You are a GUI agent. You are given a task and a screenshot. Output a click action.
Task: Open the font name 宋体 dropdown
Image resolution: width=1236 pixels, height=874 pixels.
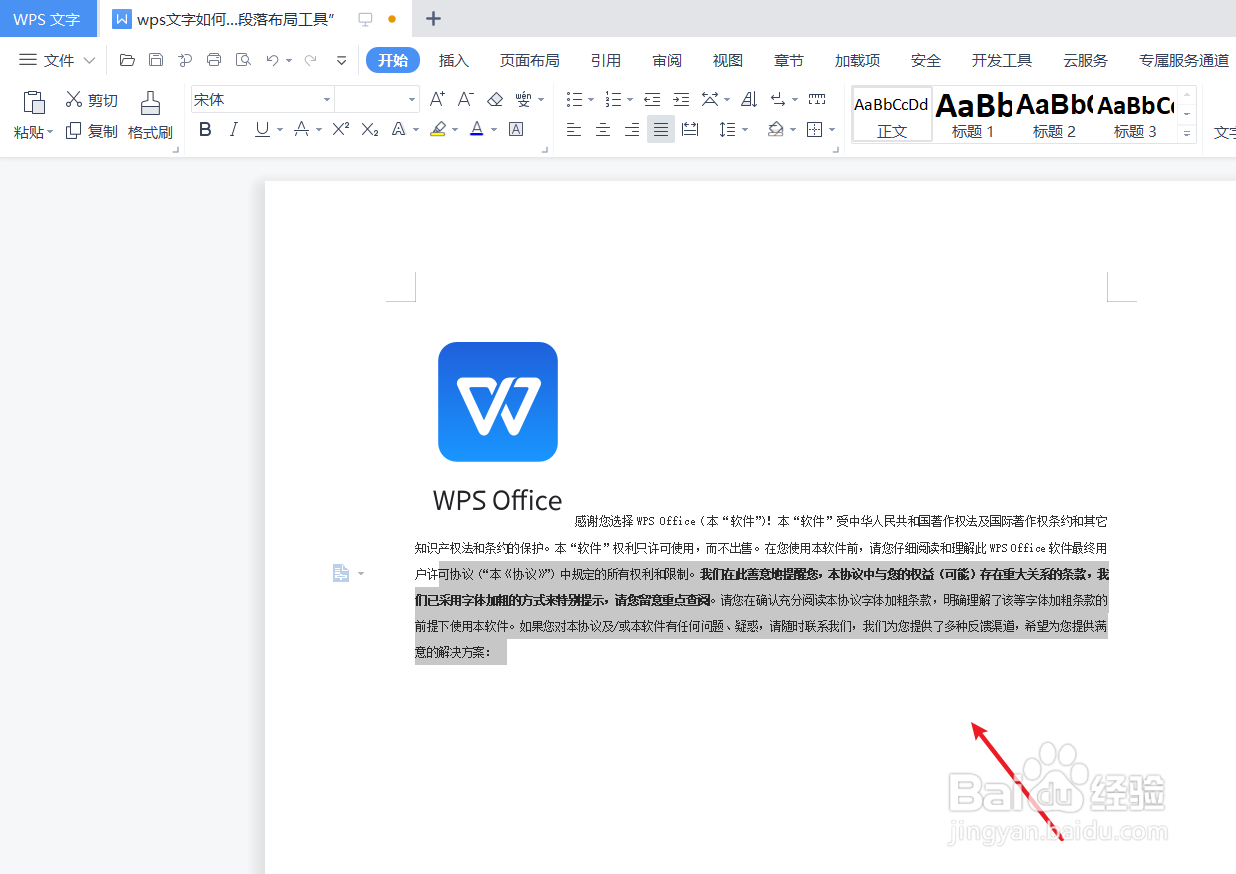point(327,99)
